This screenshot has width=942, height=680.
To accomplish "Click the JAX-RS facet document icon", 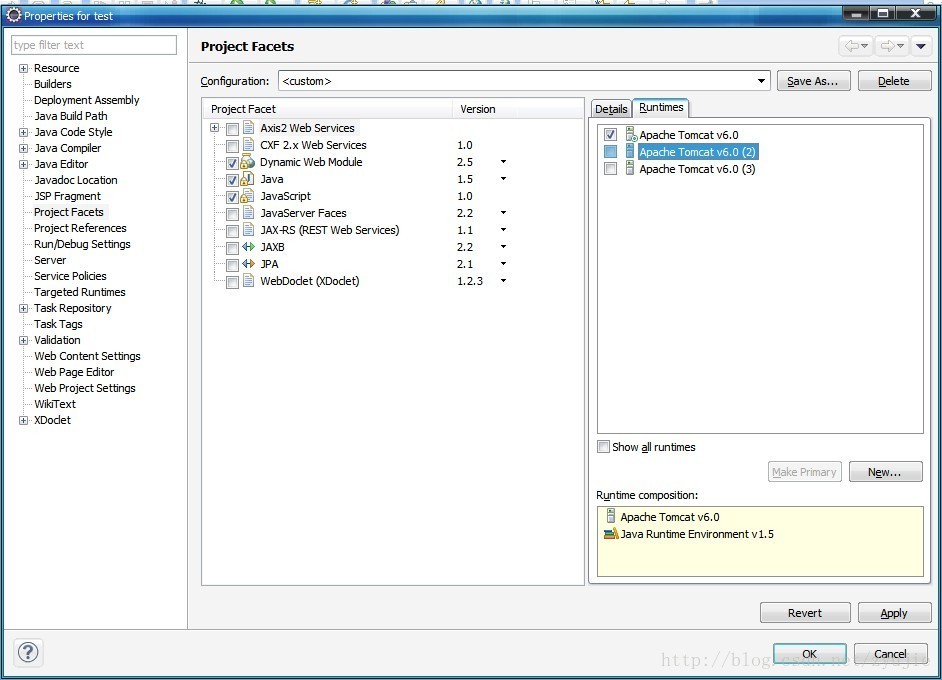I will [248, 230].
